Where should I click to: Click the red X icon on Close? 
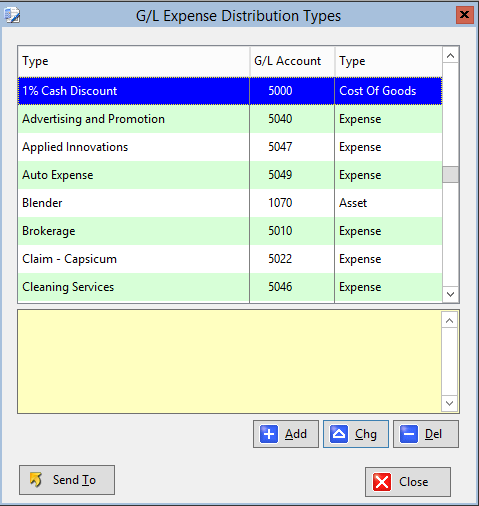tap(382, 482)
